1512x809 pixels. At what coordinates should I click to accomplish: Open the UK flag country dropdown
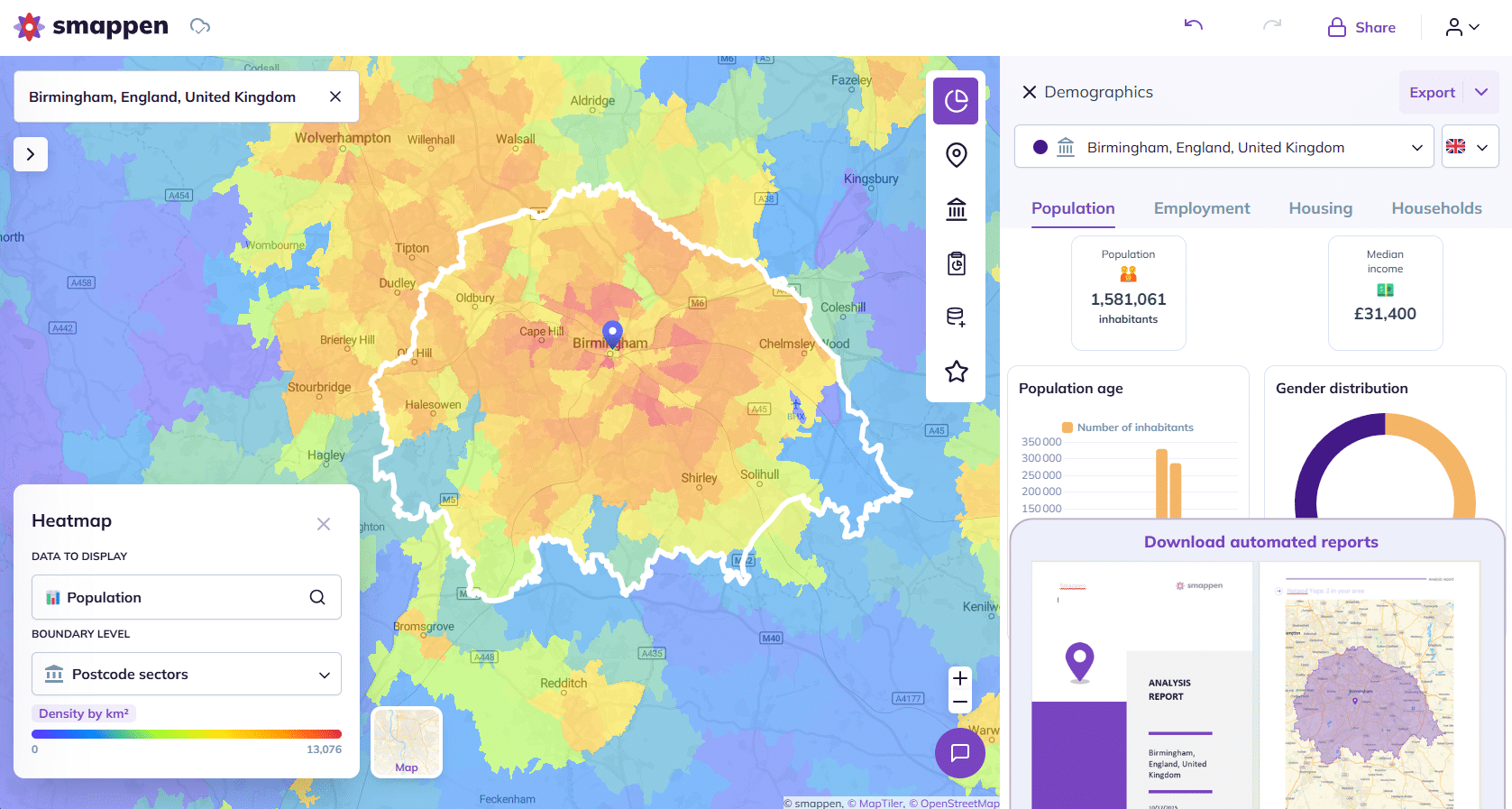pyautogui.click(x=1470, y=147)
